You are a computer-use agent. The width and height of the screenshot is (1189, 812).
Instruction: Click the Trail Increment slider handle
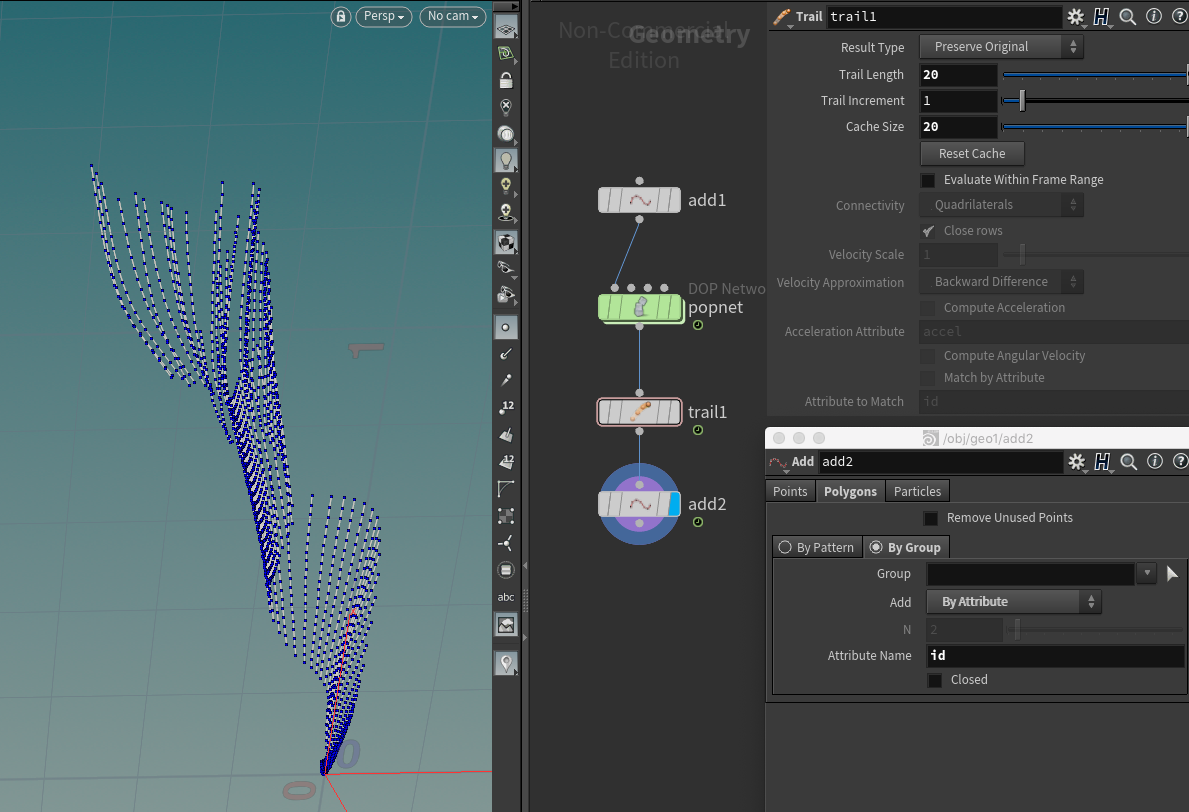click(x=1022, y=101)
